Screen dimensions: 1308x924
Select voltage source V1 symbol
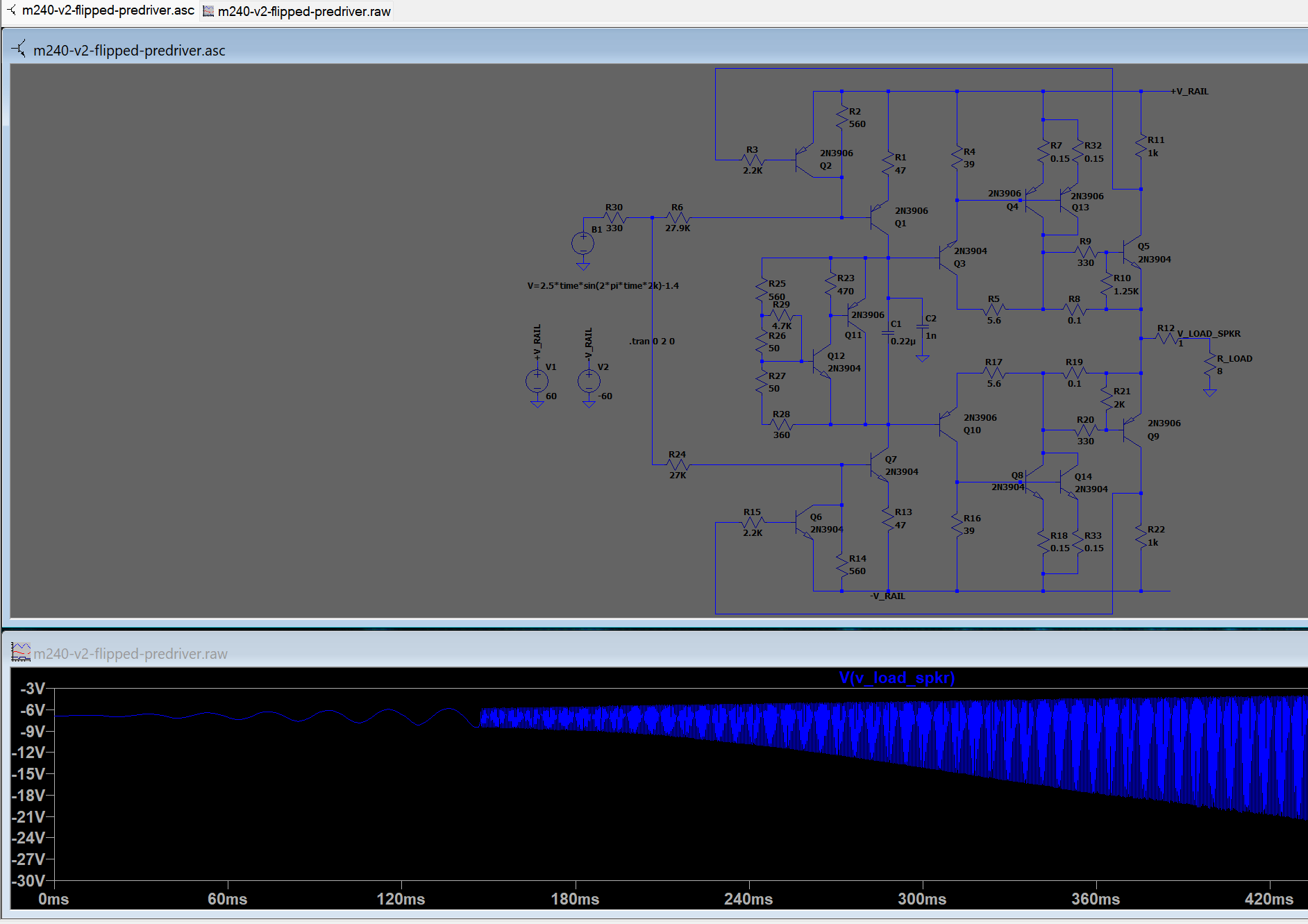537,381
